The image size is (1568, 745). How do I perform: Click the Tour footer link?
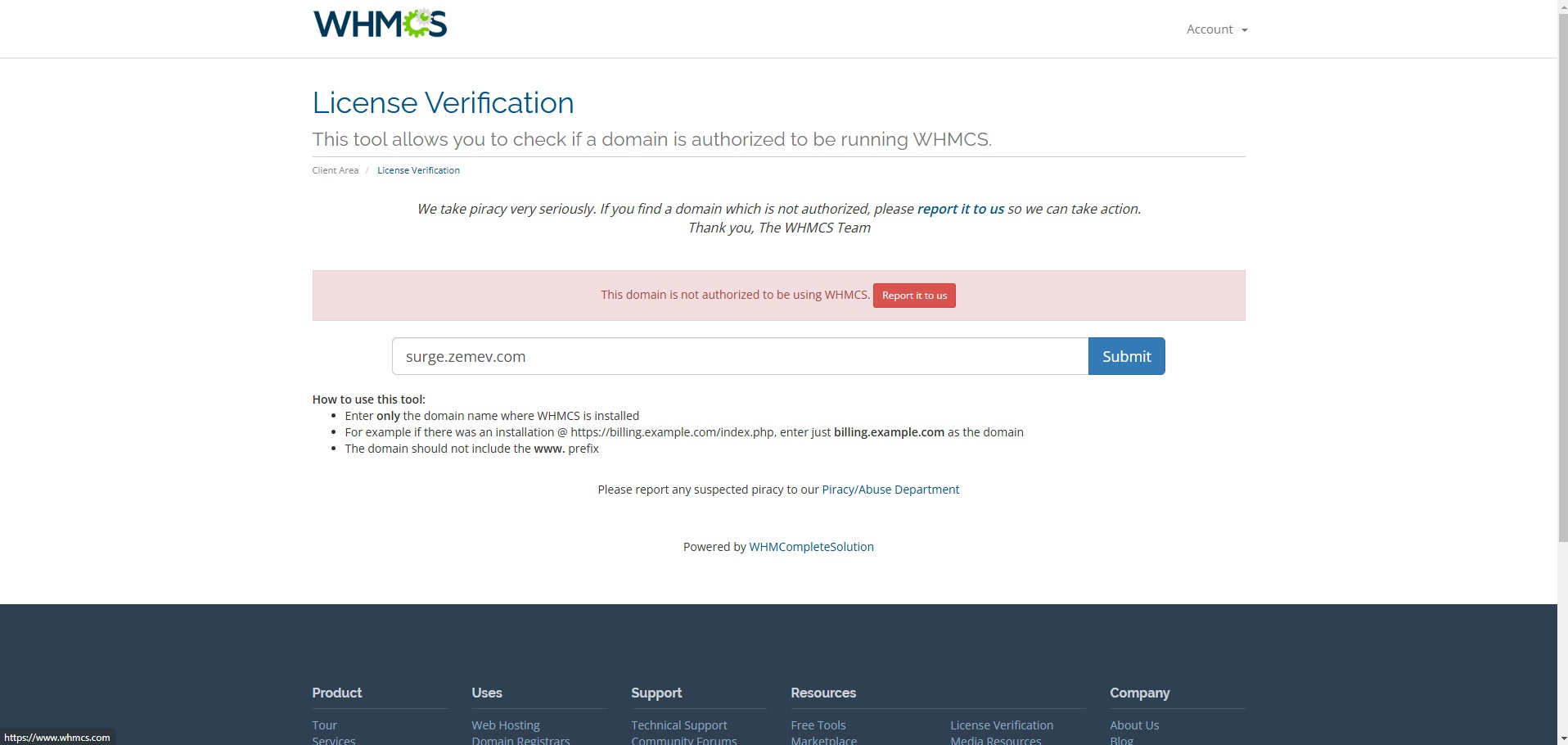pyautogui.click(x=324, y=725)
